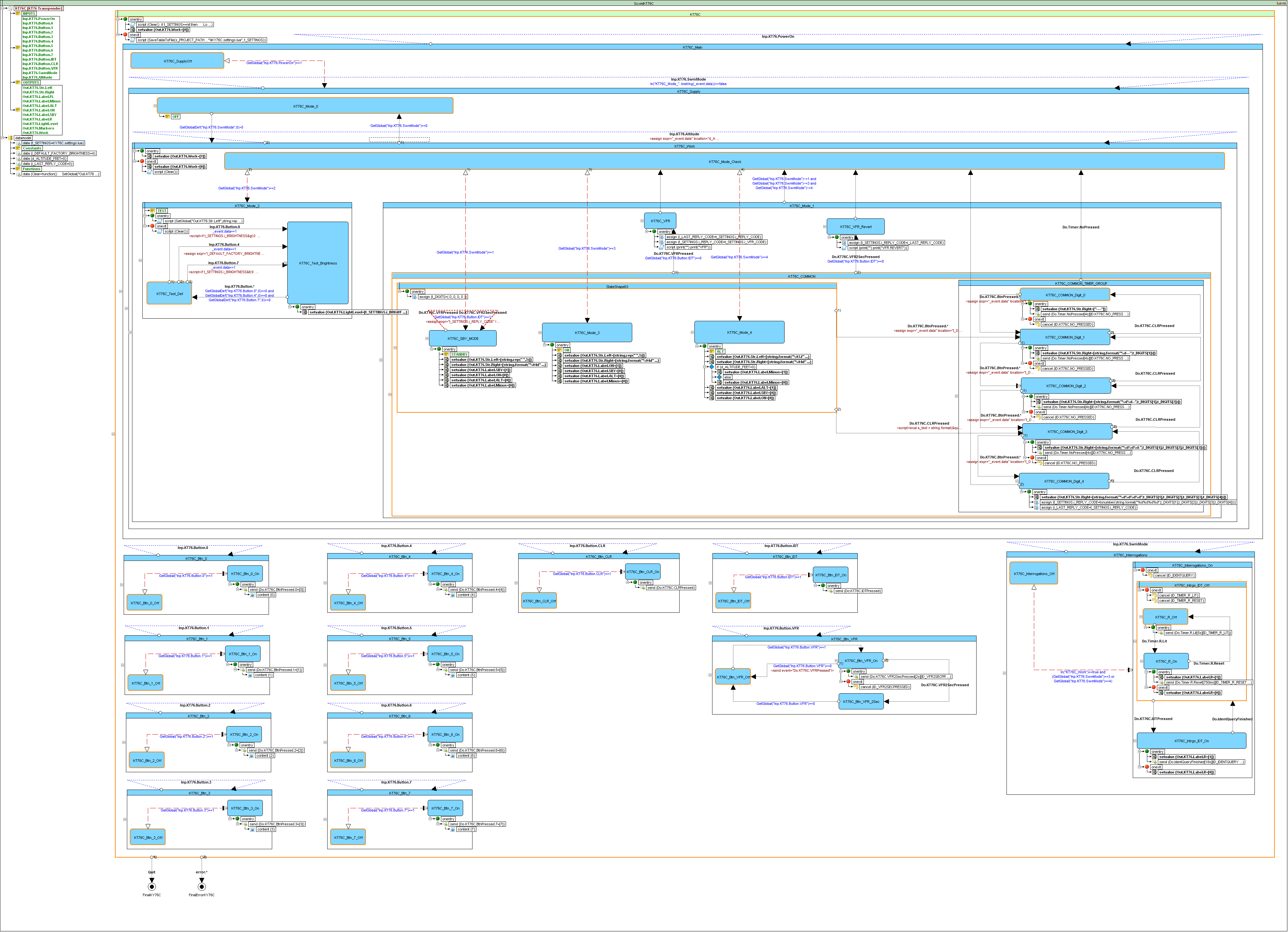The width and height of the screenshot is (1288, 932).
Task: Collapse the datamodel tree node
Action: pos(3,138)
